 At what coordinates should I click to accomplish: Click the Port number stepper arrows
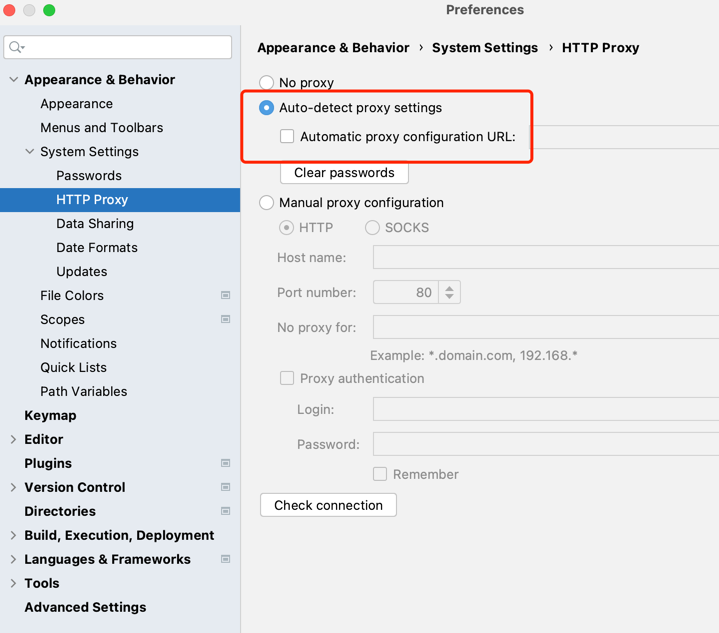pos(449,292)
